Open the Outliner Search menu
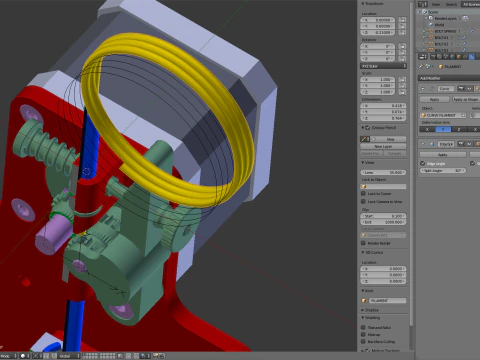 [x=451, y=4]
